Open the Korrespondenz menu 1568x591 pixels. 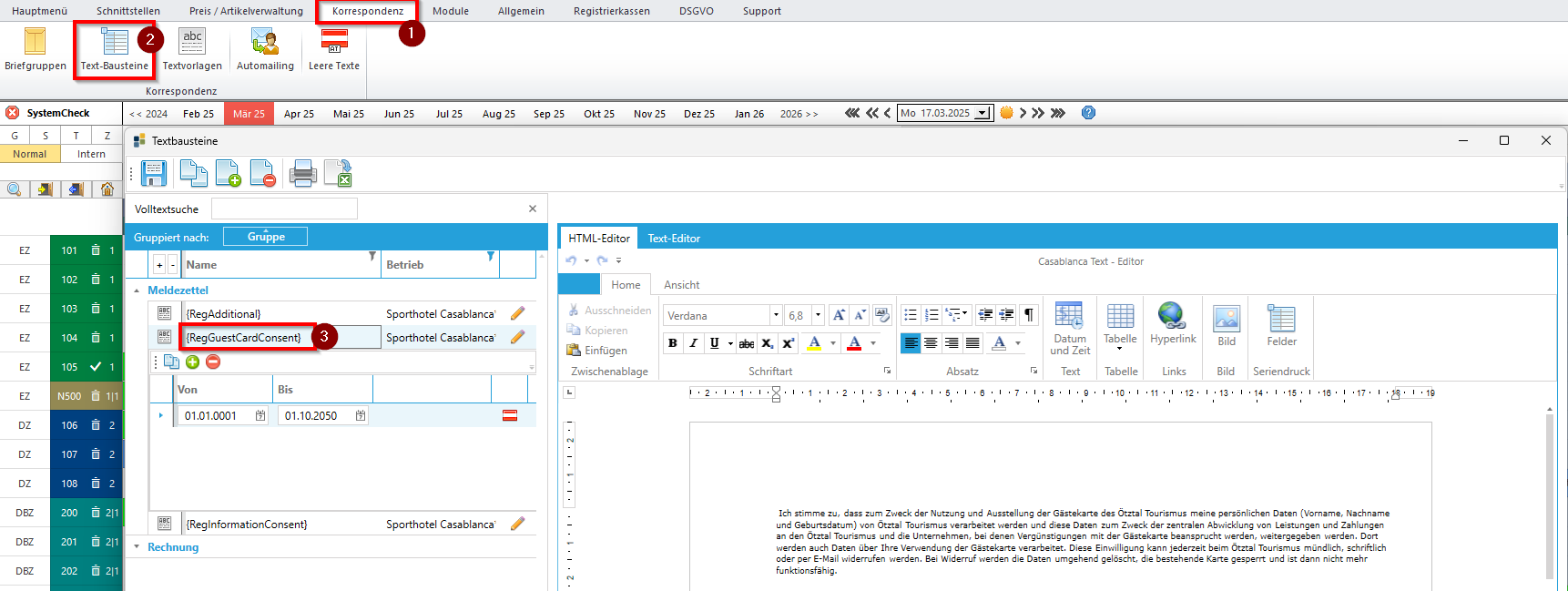(x=368, y=11)
